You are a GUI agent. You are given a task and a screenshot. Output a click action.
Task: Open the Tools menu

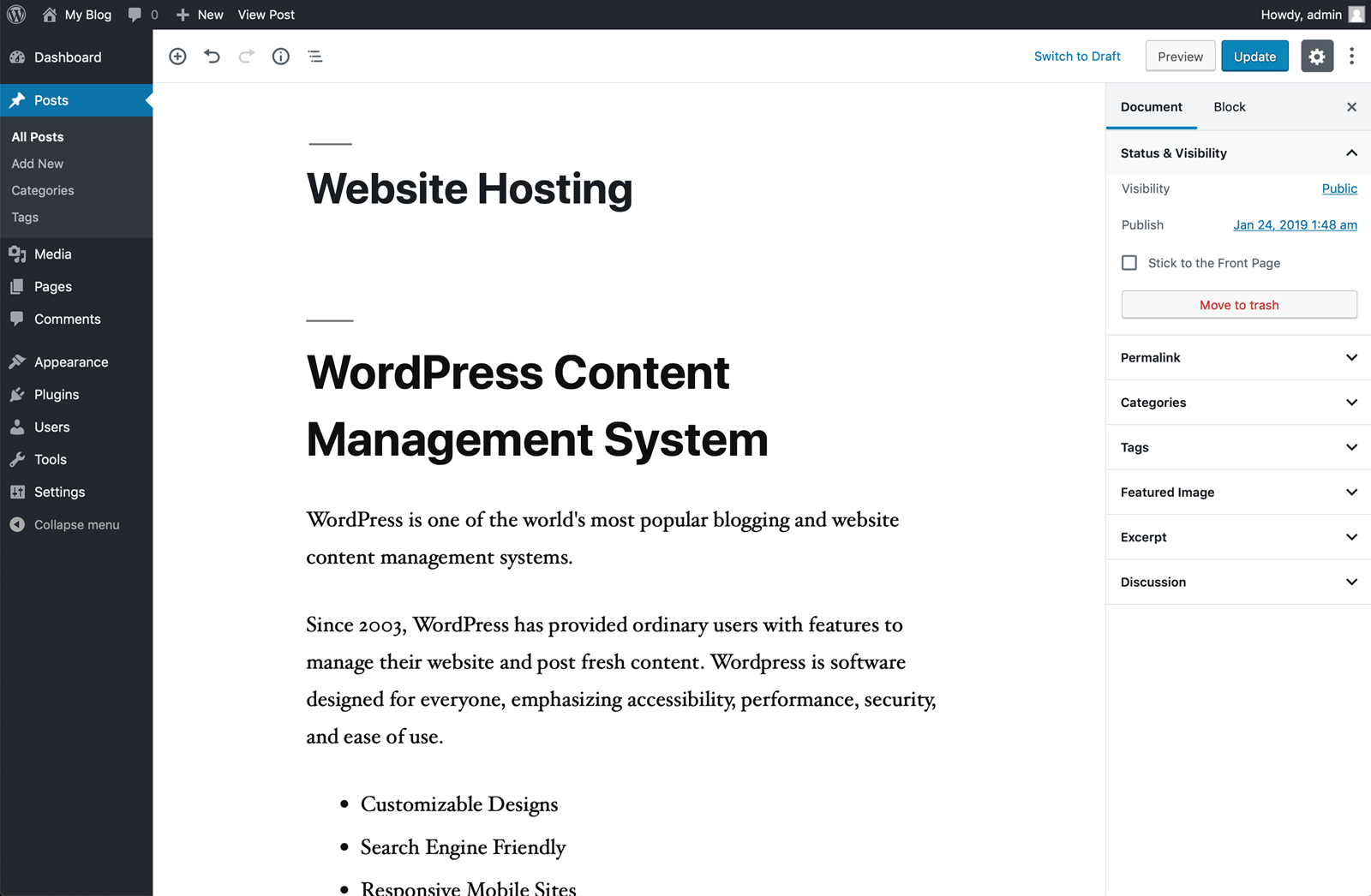[76, 460]
